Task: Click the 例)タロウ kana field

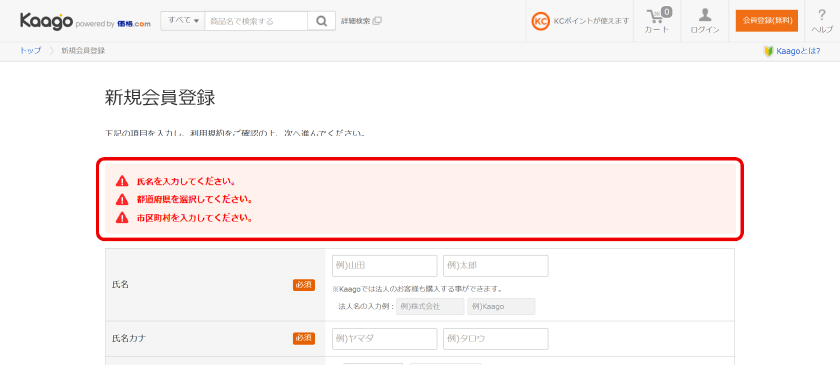Action: coord(496,339)
